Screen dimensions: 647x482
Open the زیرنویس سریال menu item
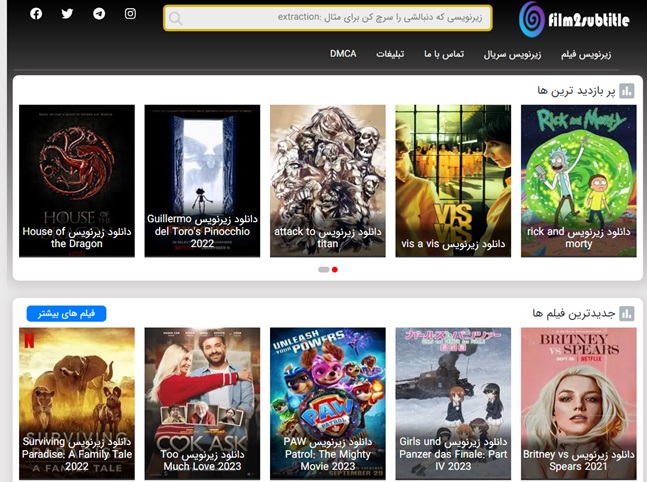tap(512, 54)
